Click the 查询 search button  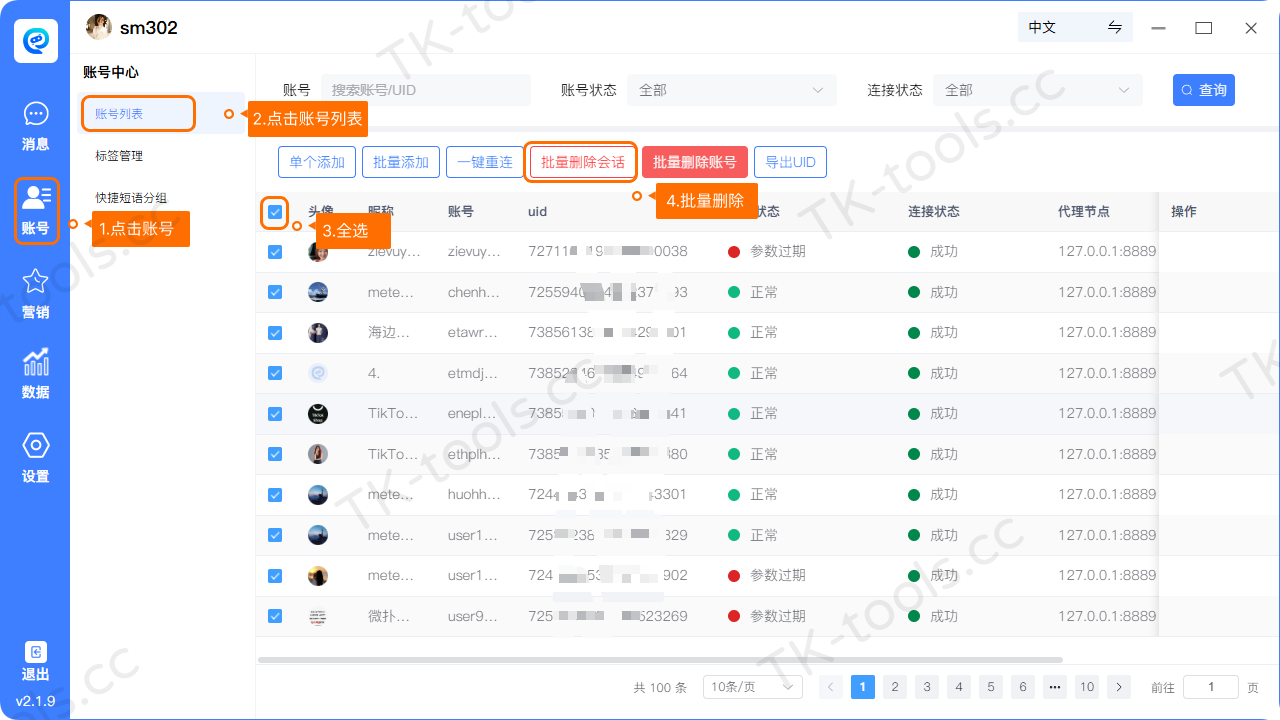(1204, 90)
